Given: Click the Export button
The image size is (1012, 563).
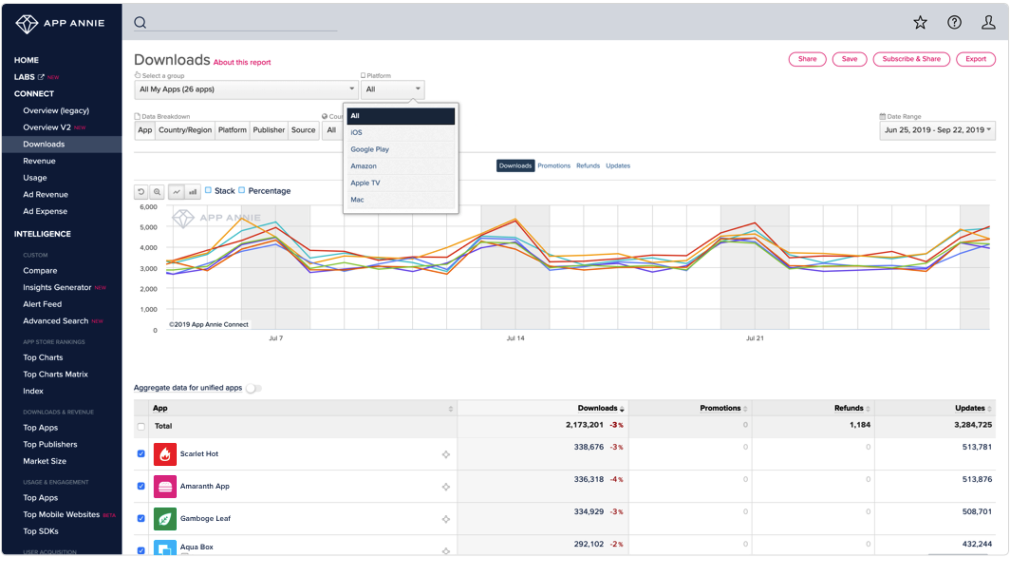Looking at the screenshot, I should tap(976, 59).
